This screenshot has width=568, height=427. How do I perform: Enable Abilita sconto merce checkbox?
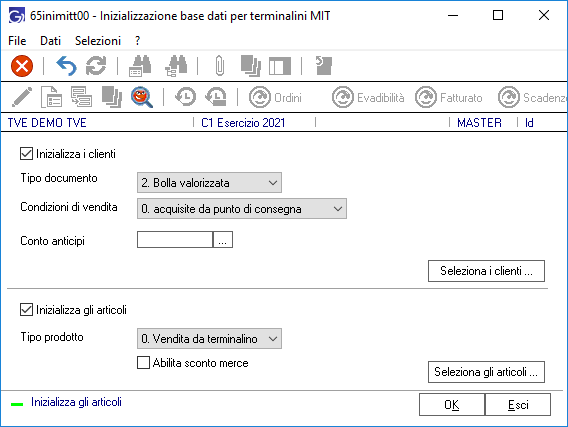[x=143, y=363]
